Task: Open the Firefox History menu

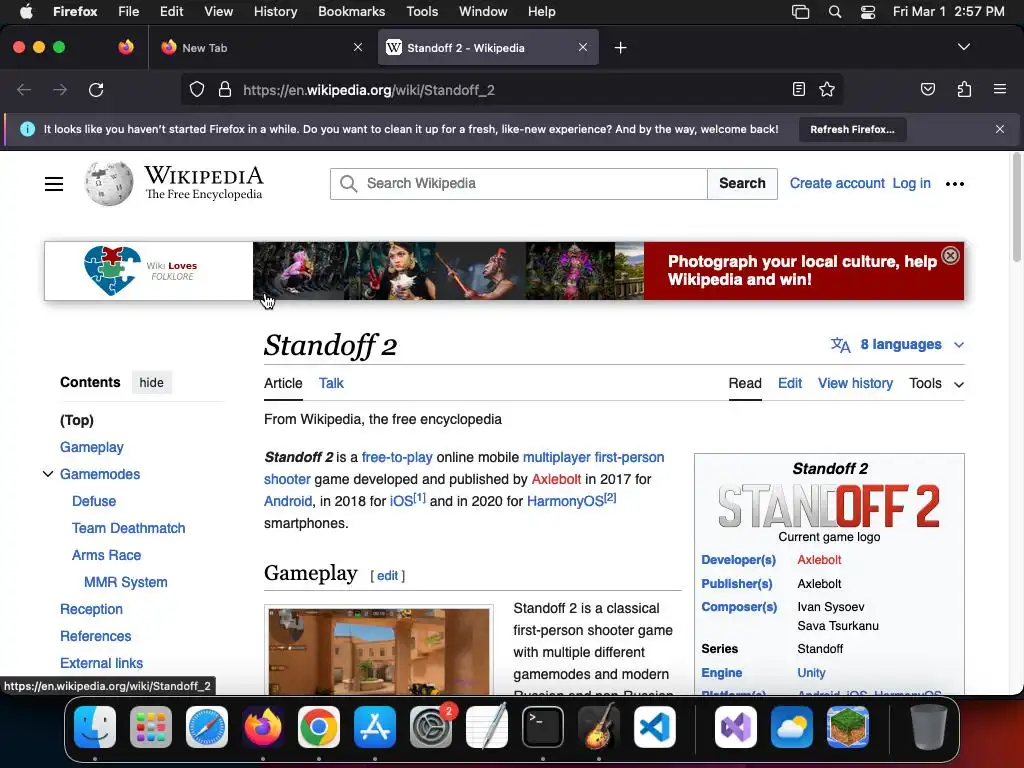Action: pyautogui.click(x=275, y=12)
